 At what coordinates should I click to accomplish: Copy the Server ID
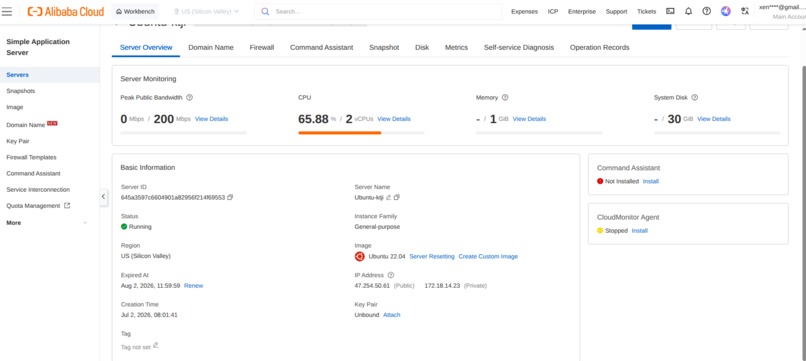click(230, 197)
